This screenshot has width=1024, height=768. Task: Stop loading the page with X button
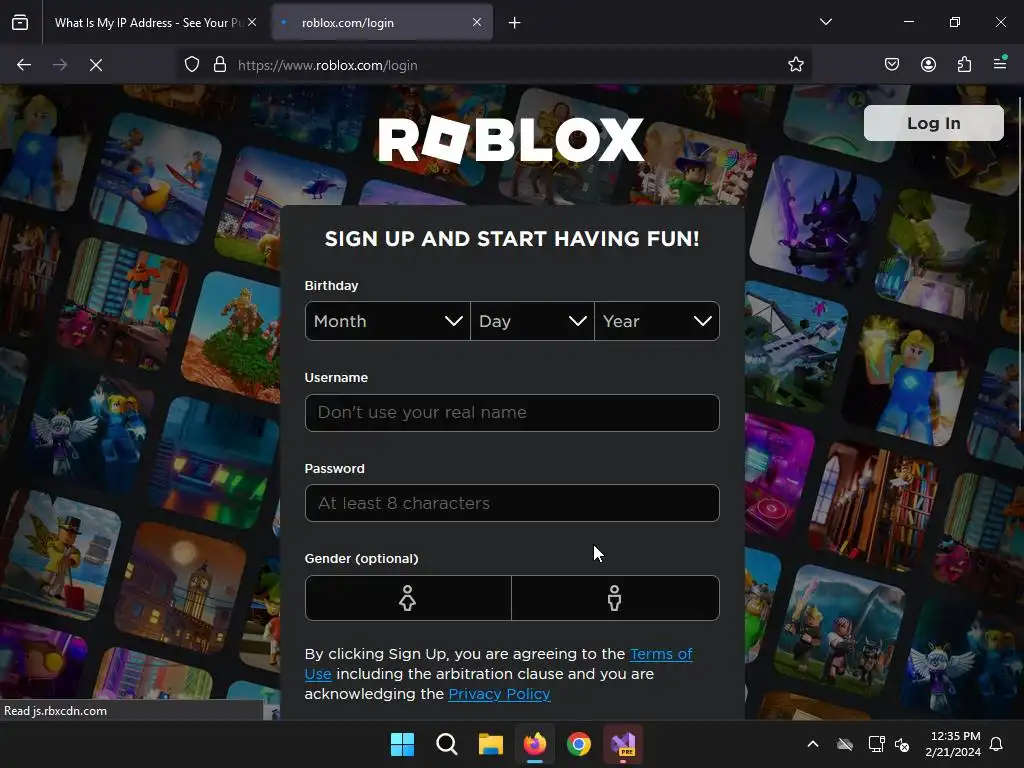[x=96, y=65]
